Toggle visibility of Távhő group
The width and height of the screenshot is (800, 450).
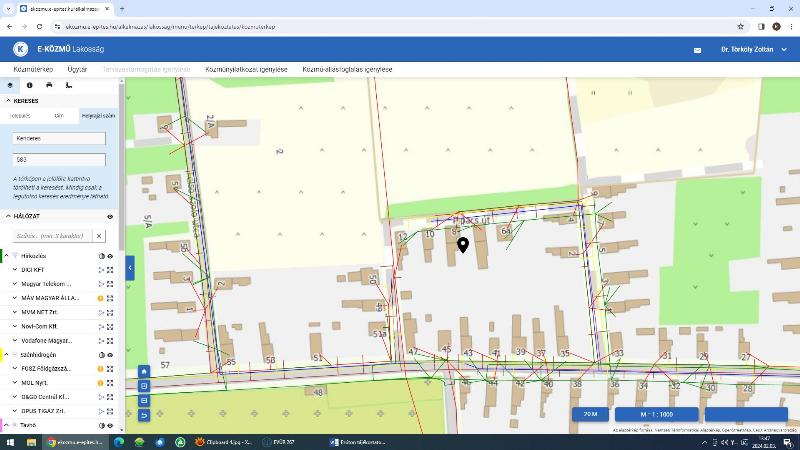click(x=110, y=426)
